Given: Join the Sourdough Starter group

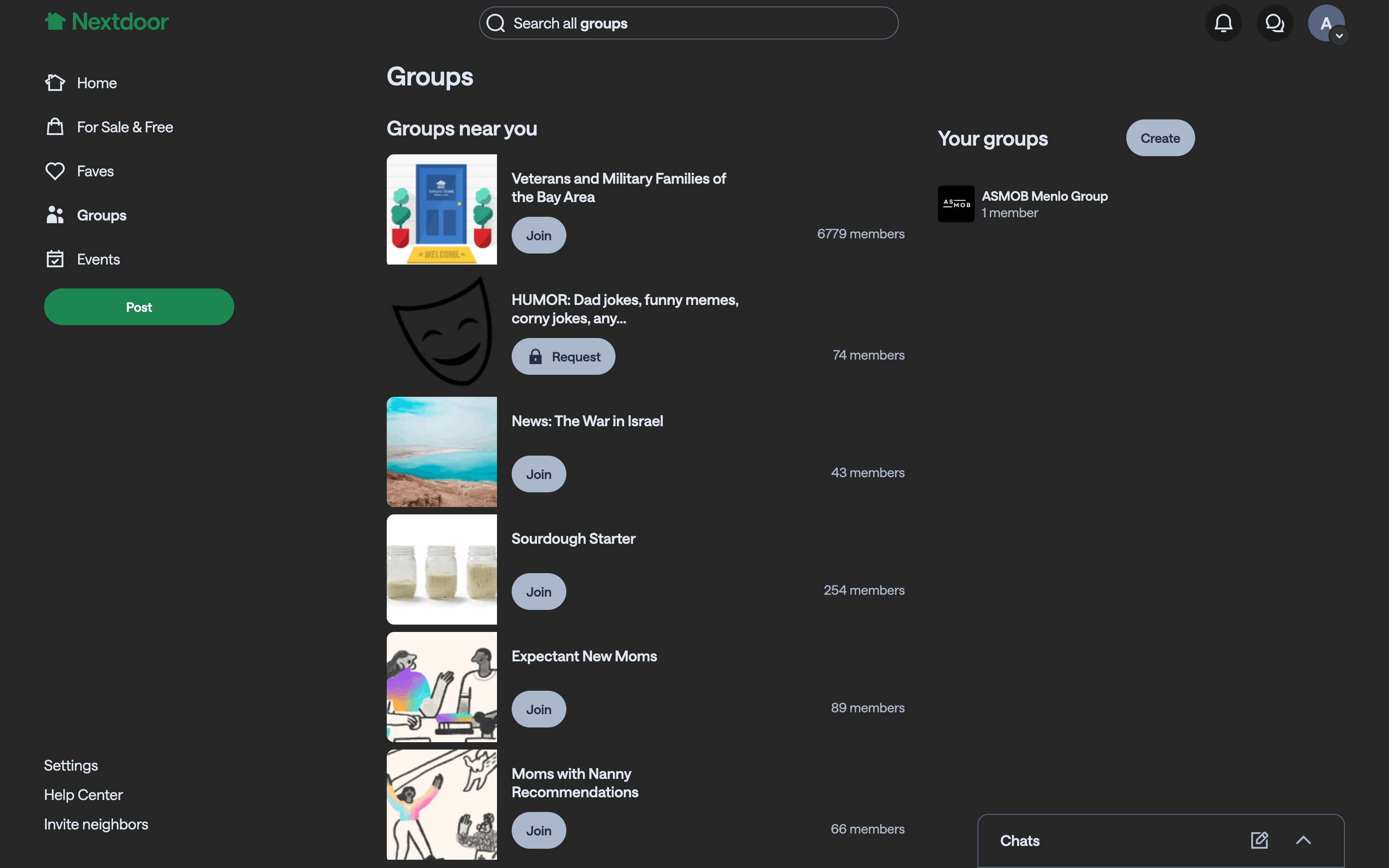Looking at the screenshot, I should (538, 592).
